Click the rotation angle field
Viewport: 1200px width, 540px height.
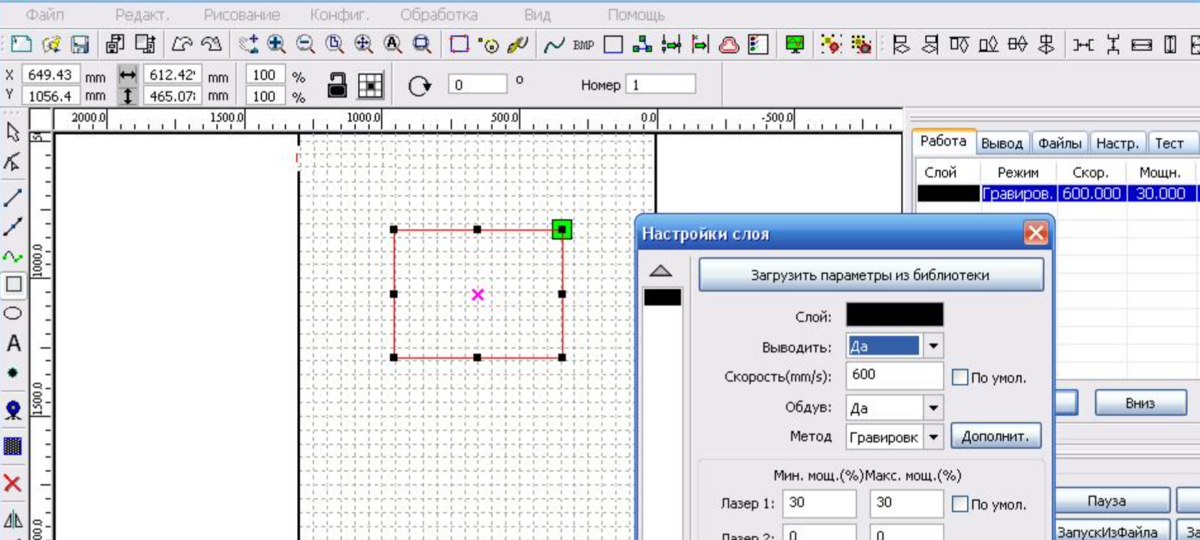tap(478, 85)
